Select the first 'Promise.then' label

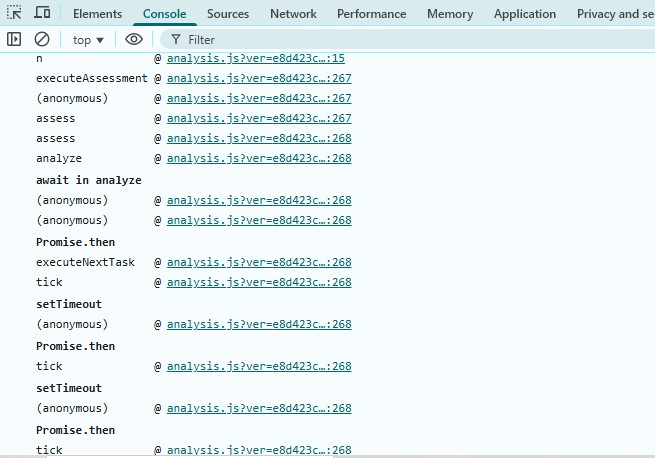pos(75,242)
